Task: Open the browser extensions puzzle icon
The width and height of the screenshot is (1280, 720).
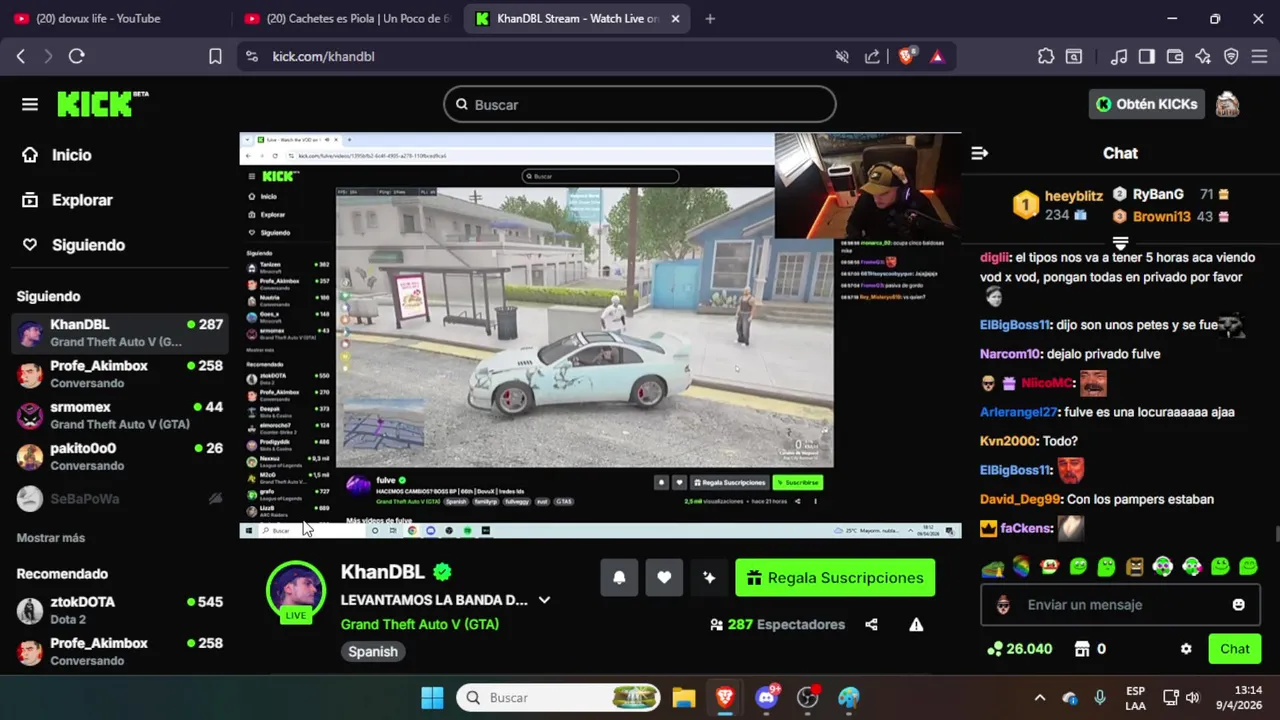Action: (x=1046, y=57)
